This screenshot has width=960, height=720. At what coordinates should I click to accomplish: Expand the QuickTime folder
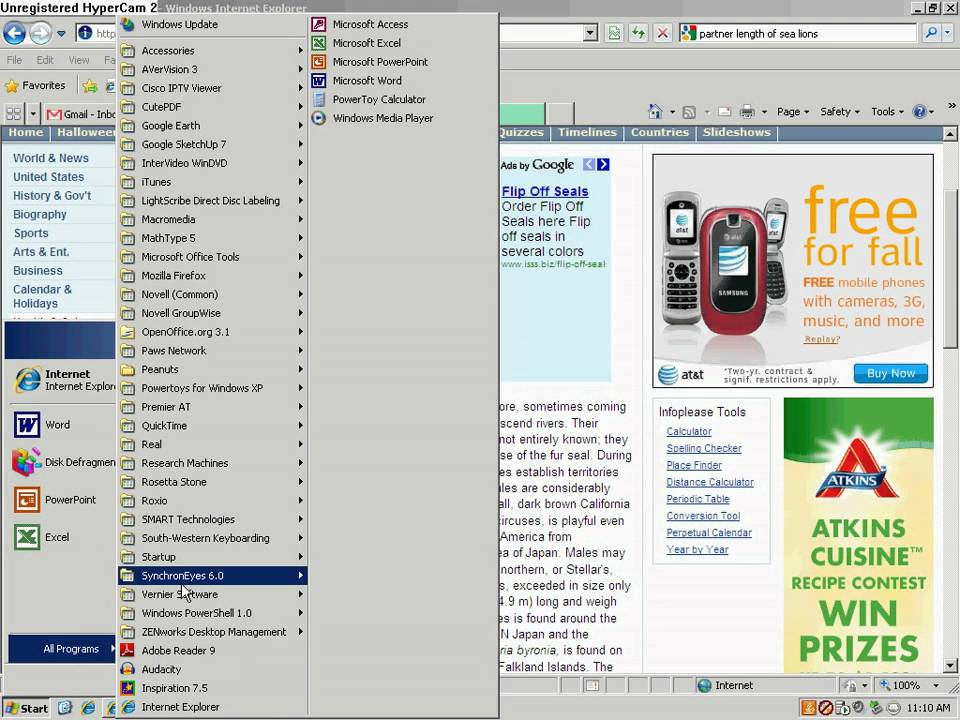[x=212, y=426]
